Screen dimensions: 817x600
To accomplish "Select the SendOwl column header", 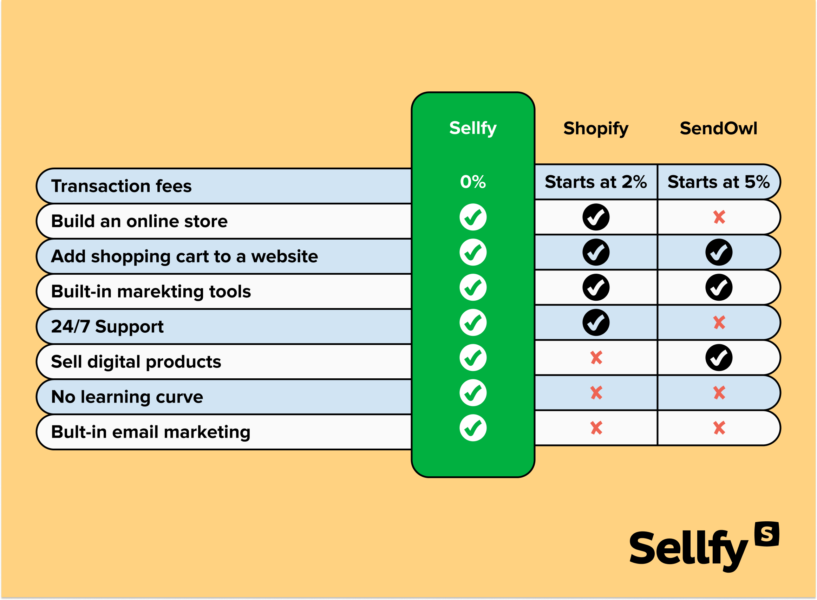I will 718,128.
